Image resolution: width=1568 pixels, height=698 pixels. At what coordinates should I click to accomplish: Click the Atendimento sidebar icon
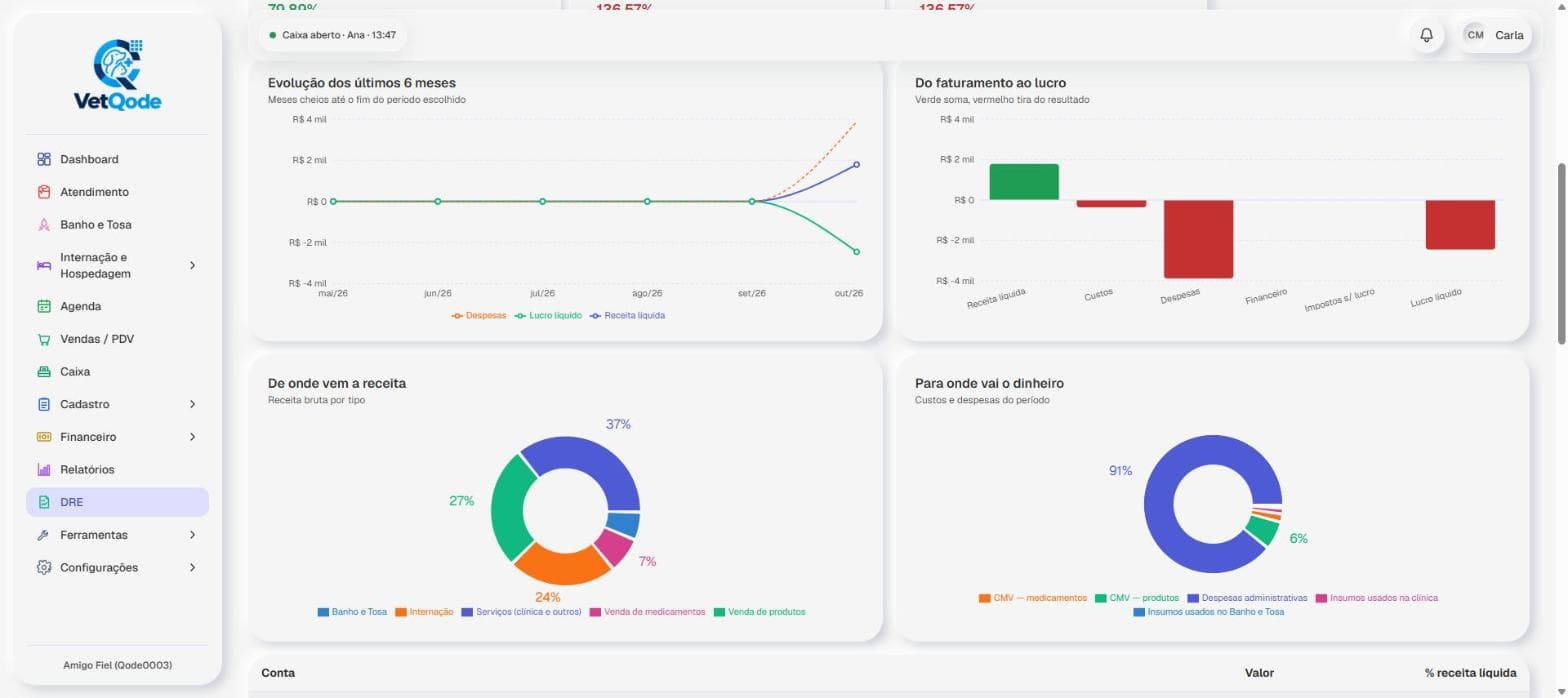click(x=43, y=192)
